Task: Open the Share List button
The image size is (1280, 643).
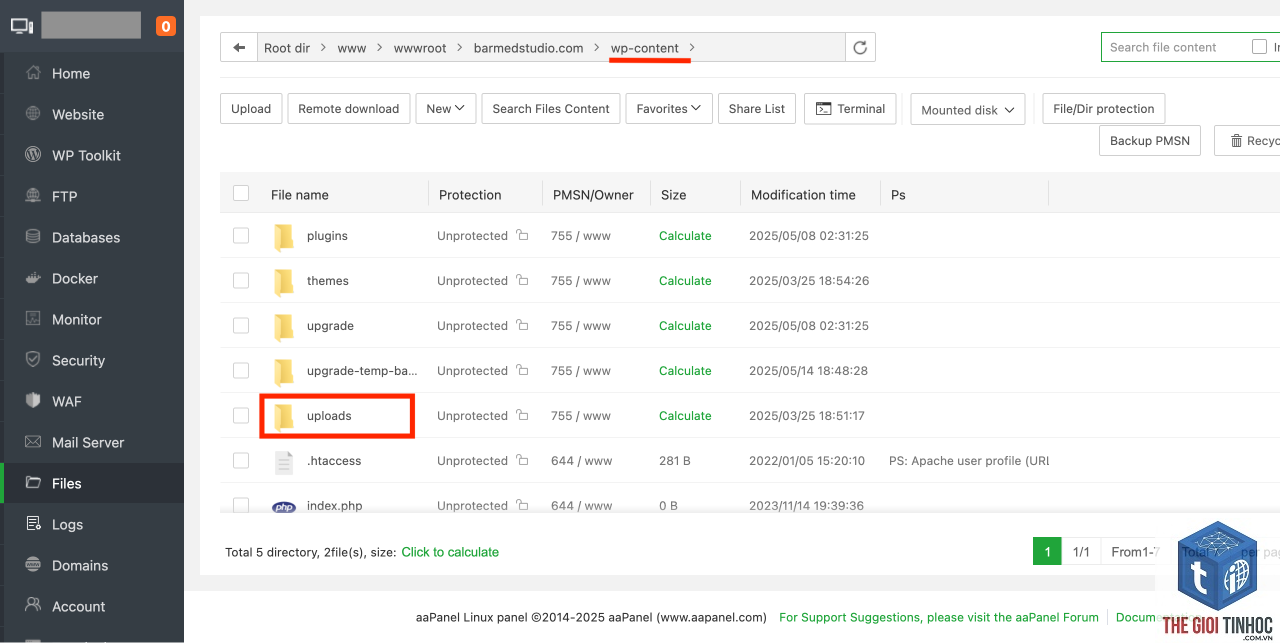Action: tap(757, 109)
